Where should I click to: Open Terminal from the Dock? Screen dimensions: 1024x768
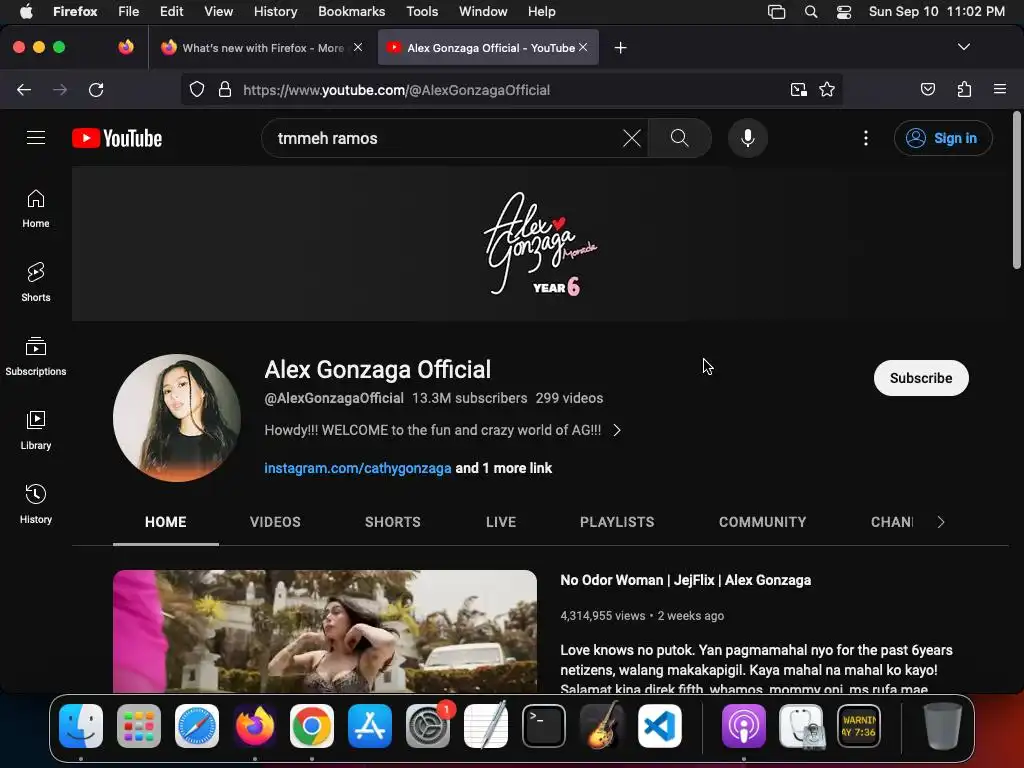543,726
